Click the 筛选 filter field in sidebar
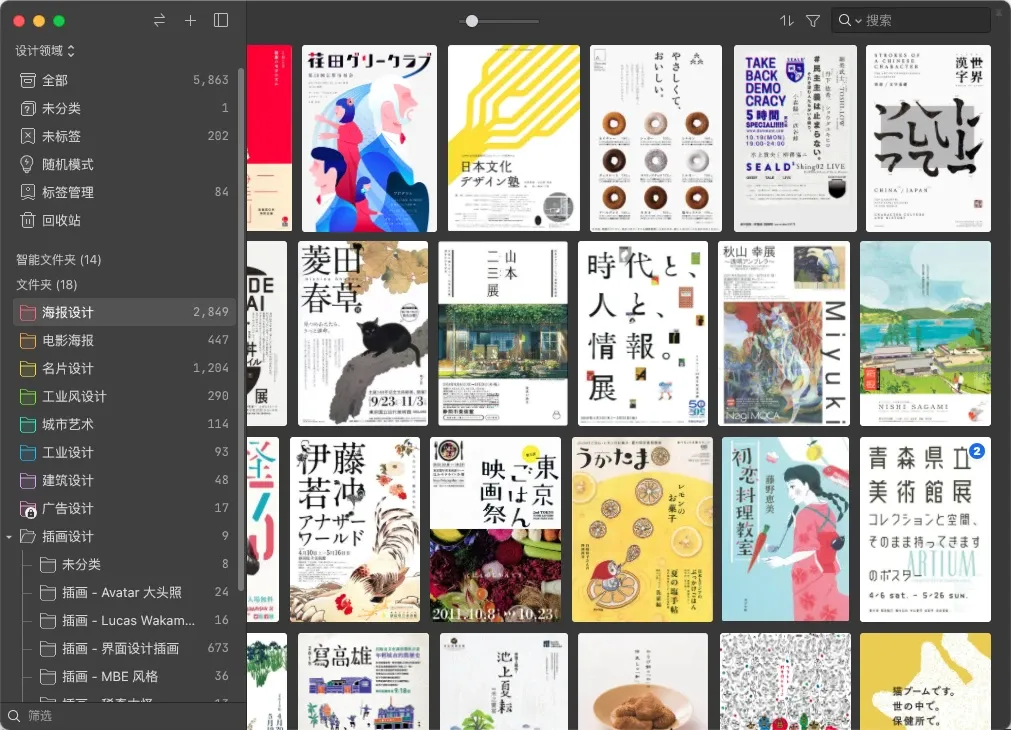Screen dimensions: 1011x730 123,716
